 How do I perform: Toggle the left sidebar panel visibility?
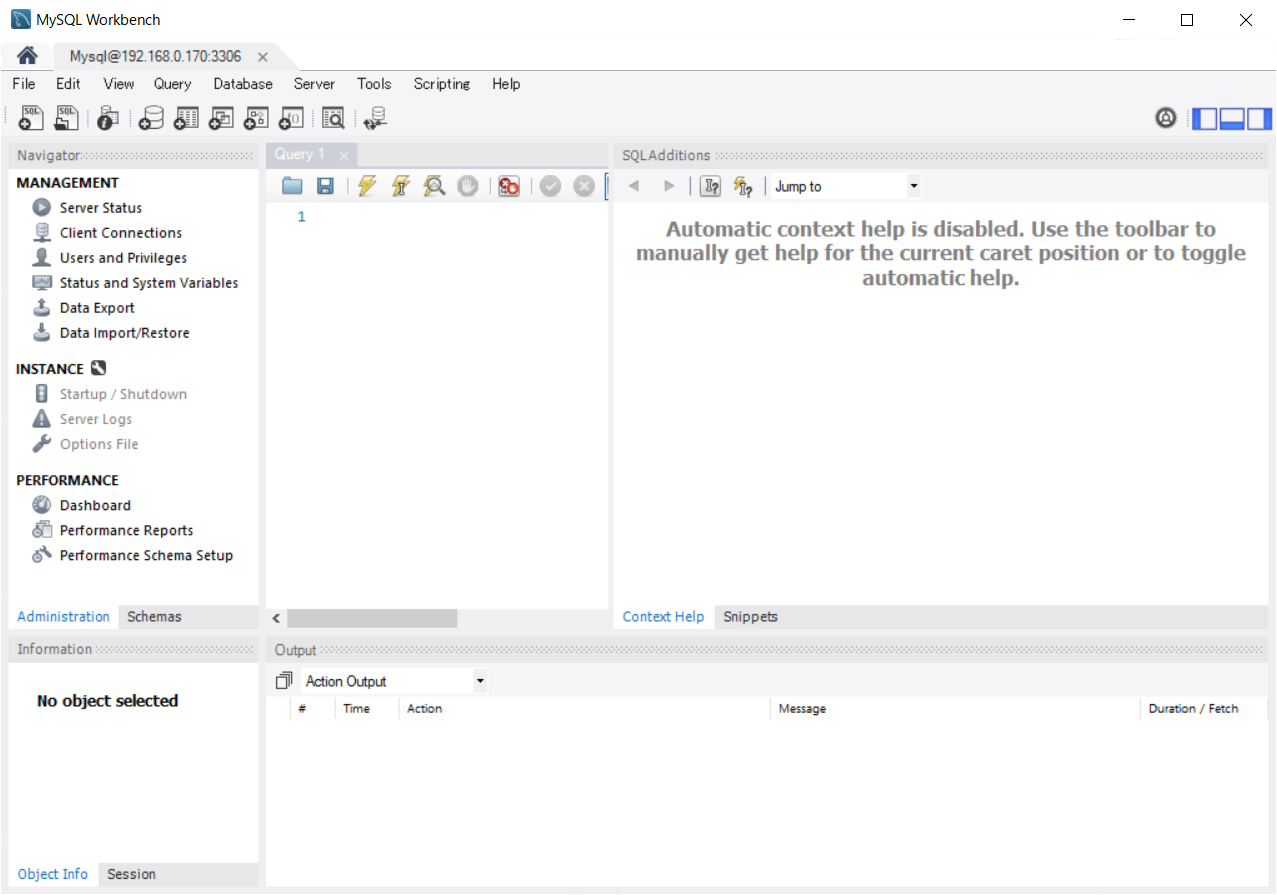pyautogui.click(x=1206, y=118)
